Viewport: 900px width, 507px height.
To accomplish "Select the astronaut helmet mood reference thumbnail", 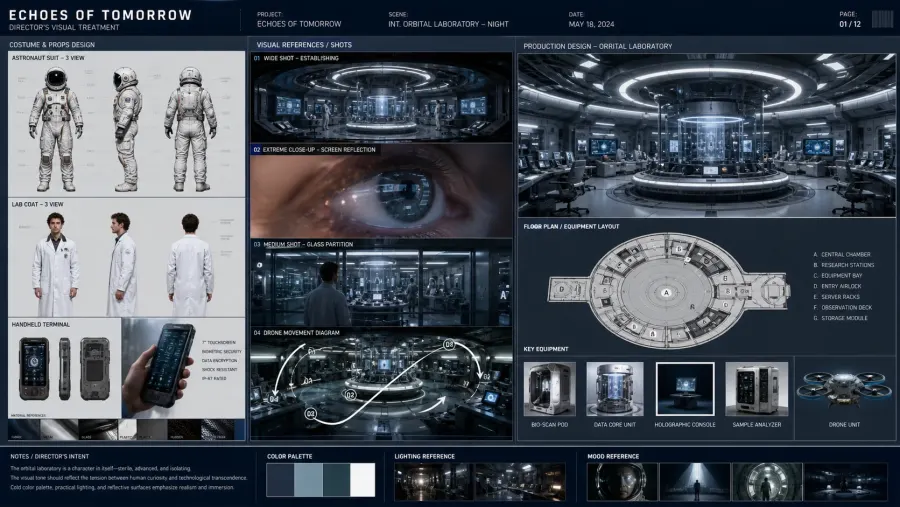I will 622,482.
